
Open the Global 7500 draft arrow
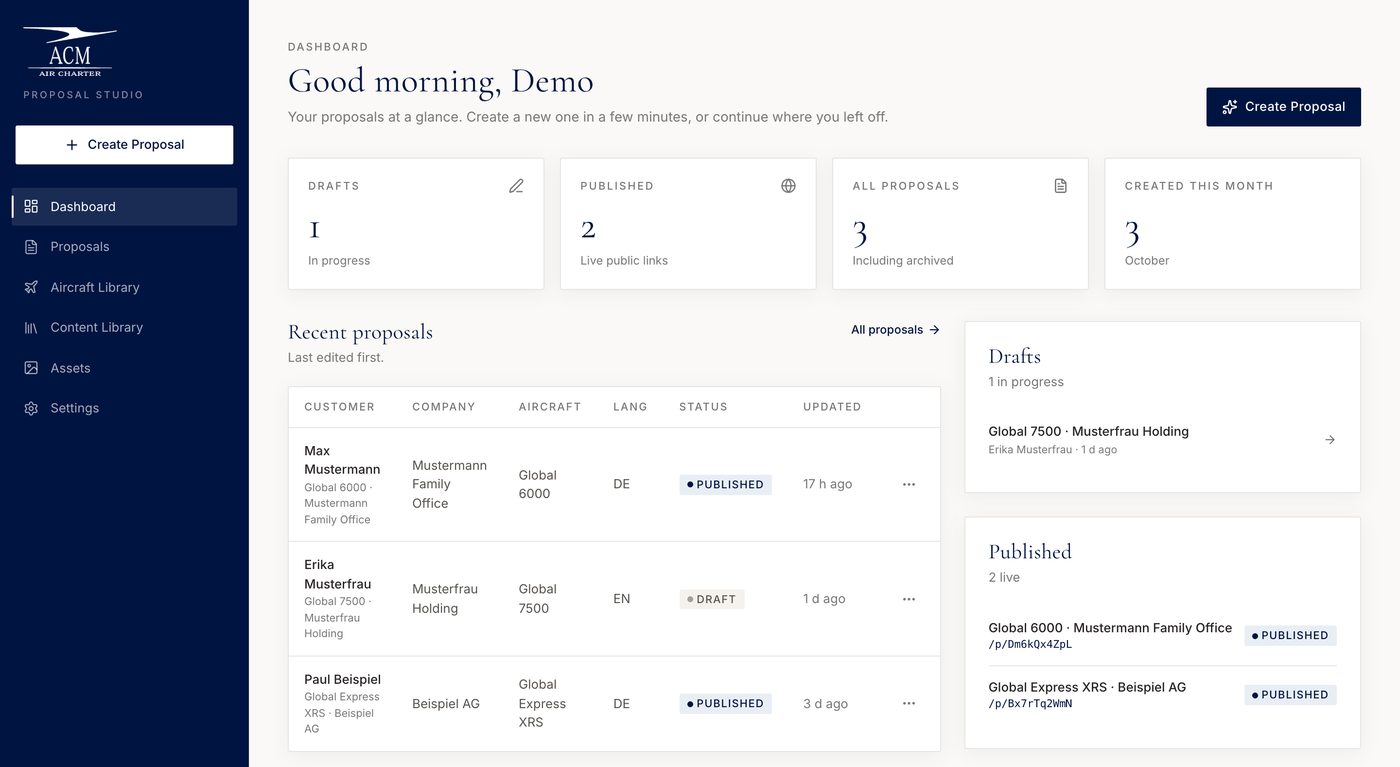[x=1329, y=440]
